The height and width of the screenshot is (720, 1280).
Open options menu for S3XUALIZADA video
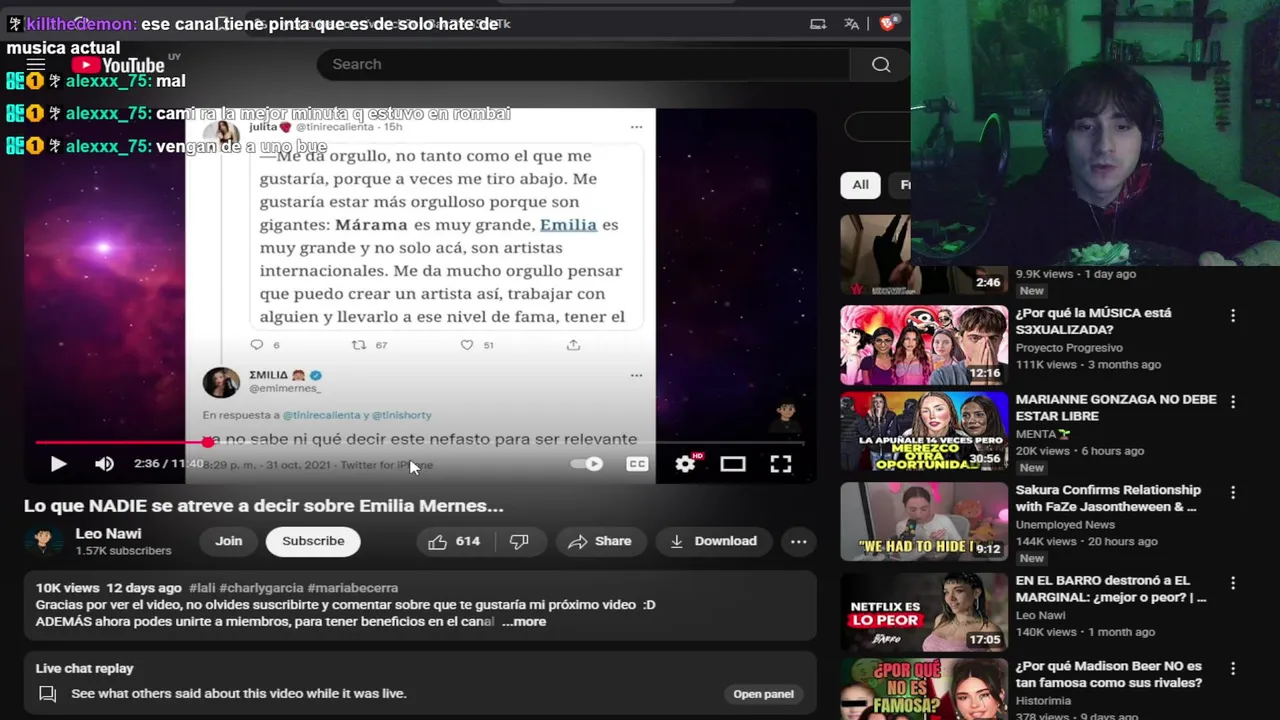pyautogui.click(x=1233, y=315)
